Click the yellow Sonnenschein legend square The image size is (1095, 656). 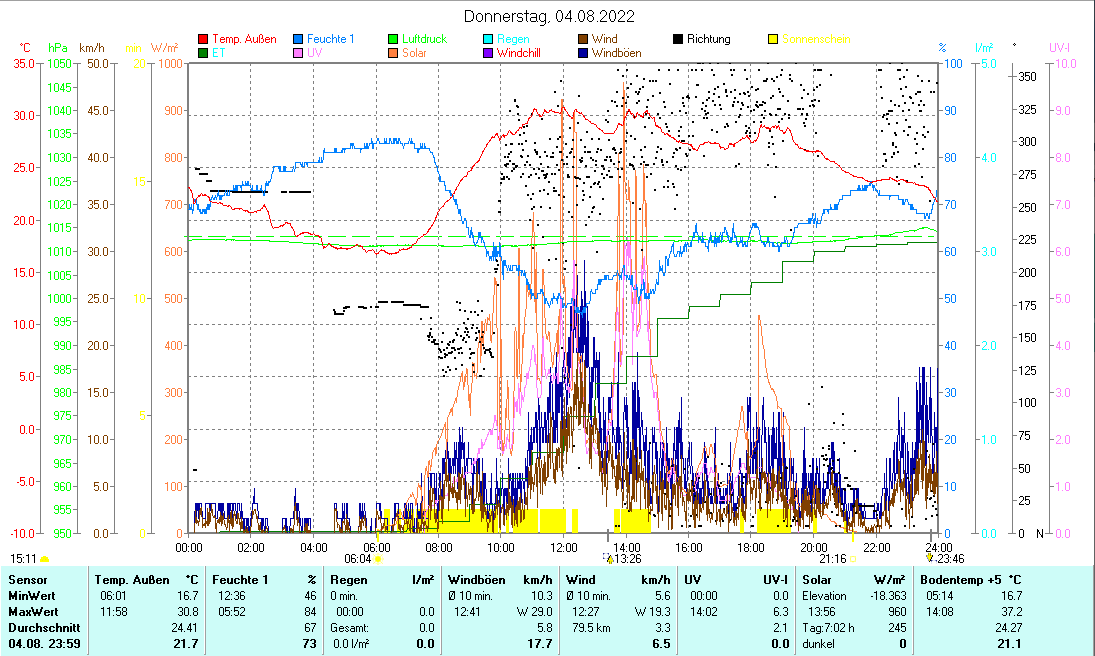(773, 39)
